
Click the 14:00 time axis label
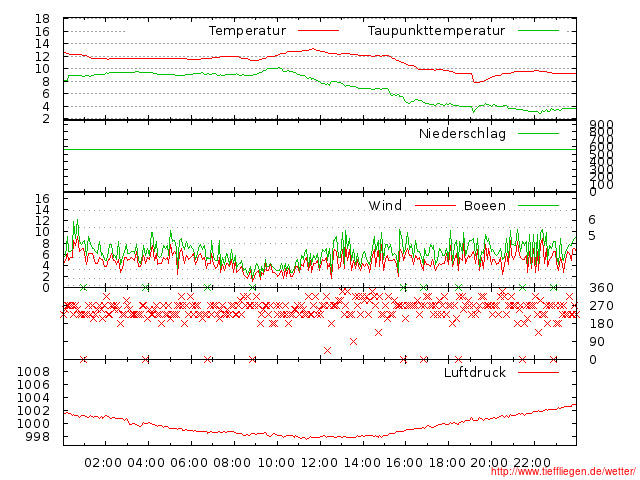click(362, 463)
